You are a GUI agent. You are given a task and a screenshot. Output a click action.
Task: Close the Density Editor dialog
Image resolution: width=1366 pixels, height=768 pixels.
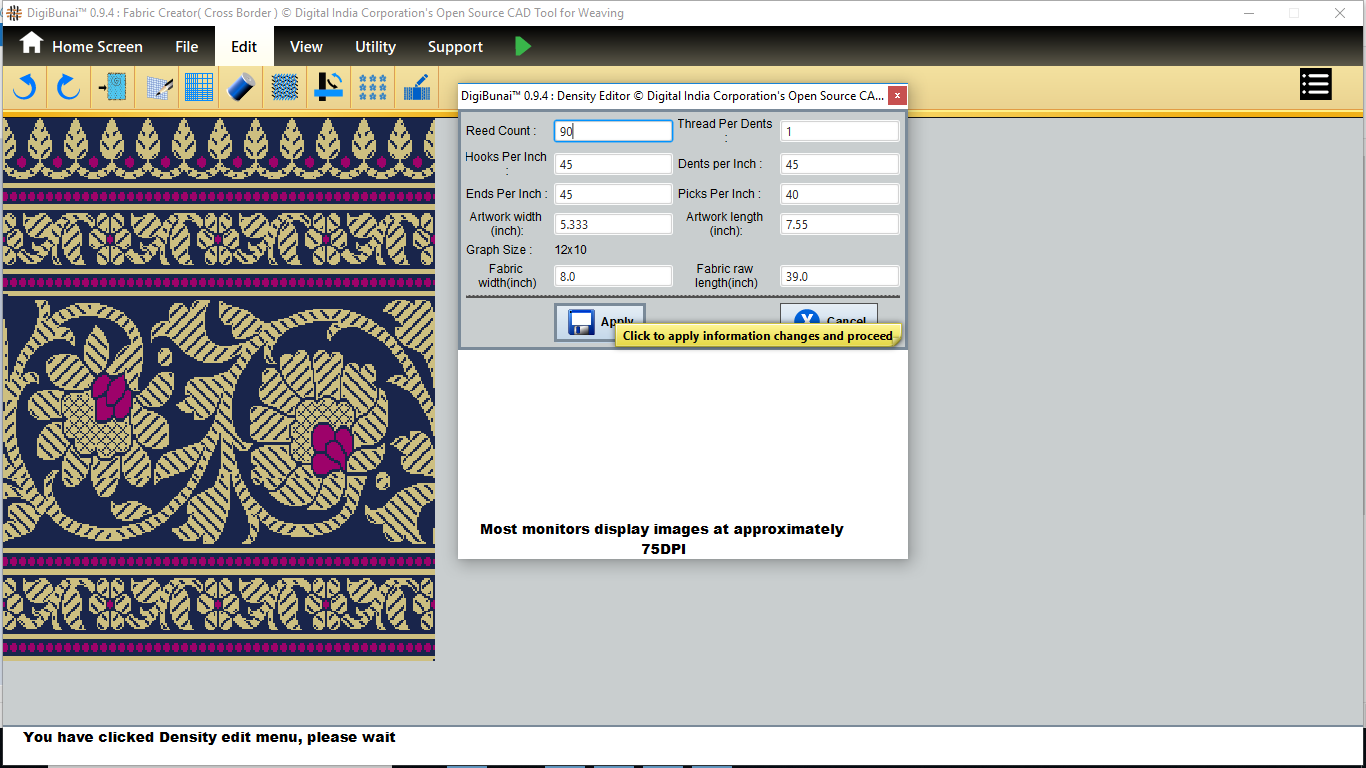click(897, 96)
